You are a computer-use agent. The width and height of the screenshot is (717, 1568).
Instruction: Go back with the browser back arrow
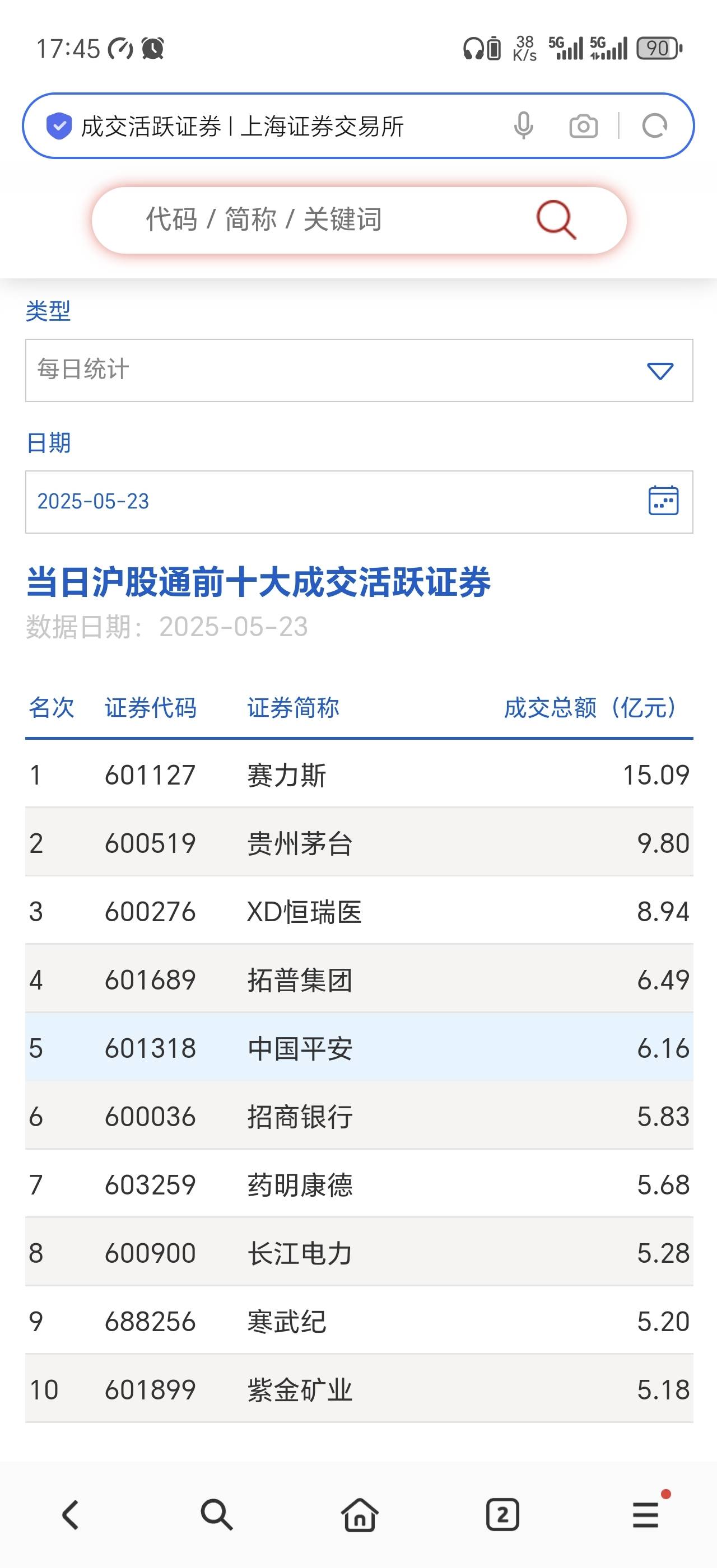click(x=71, y=1514)
